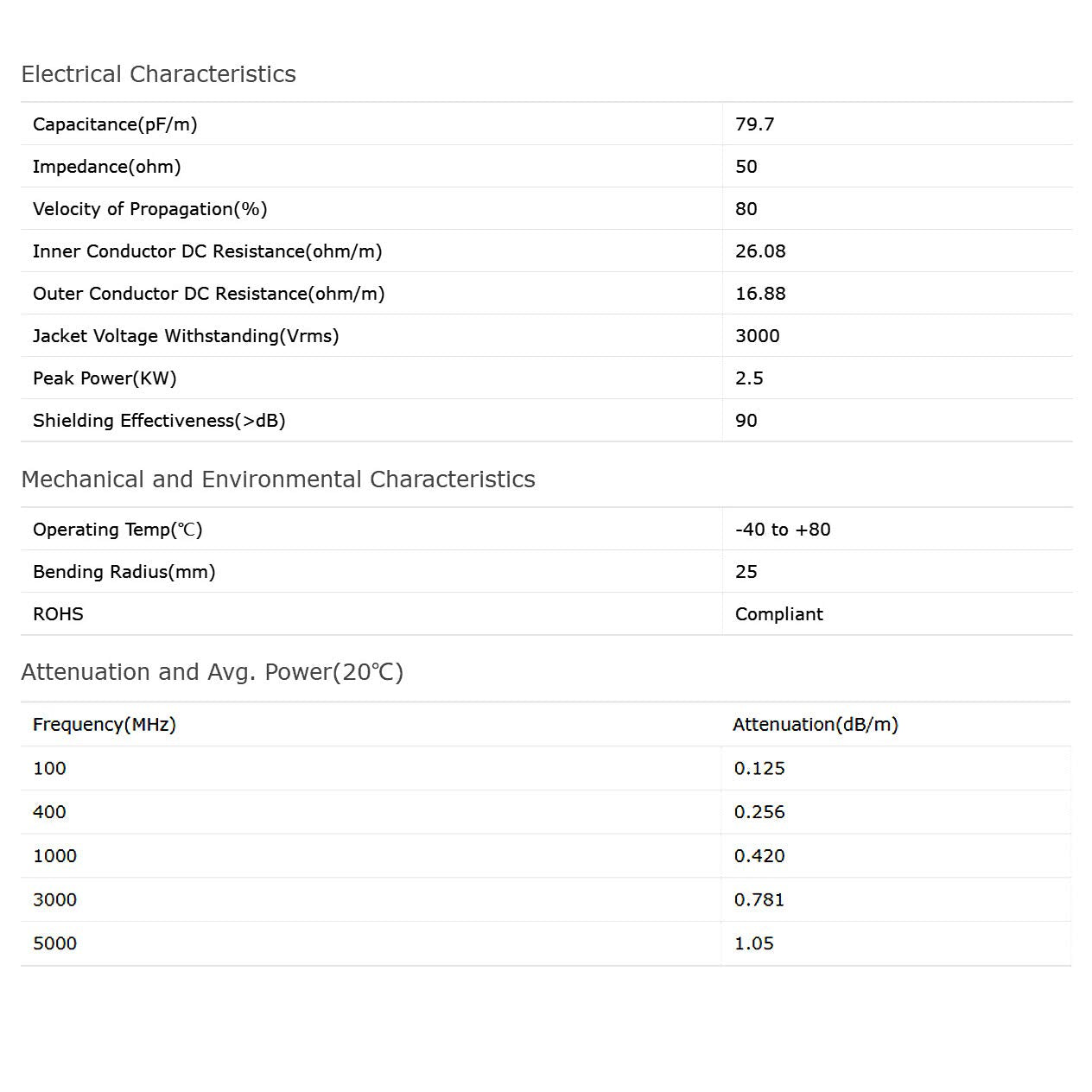This screenshot has height=1092, width=1092.
Task: Click the Velocity of Propagation(%) label
Action: pyautogui.click(x=149, y=209)
